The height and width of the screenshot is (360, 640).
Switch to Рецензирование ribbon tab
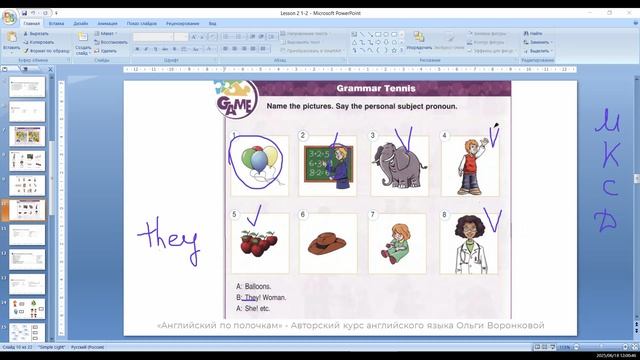(x=182, y=24)
